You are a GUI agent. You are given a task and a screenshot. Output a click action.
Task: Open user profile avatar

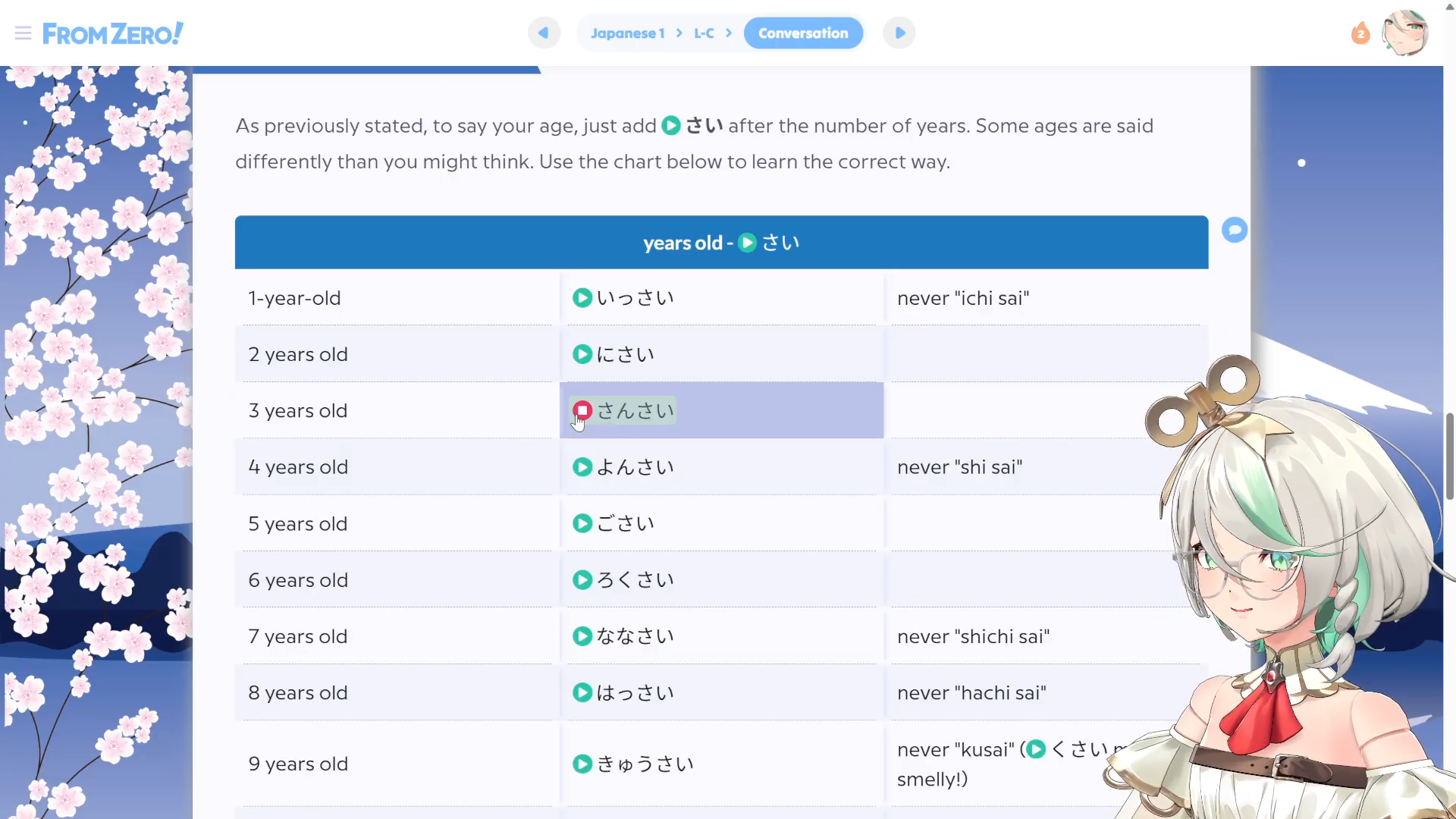(x=1405, y=33)
